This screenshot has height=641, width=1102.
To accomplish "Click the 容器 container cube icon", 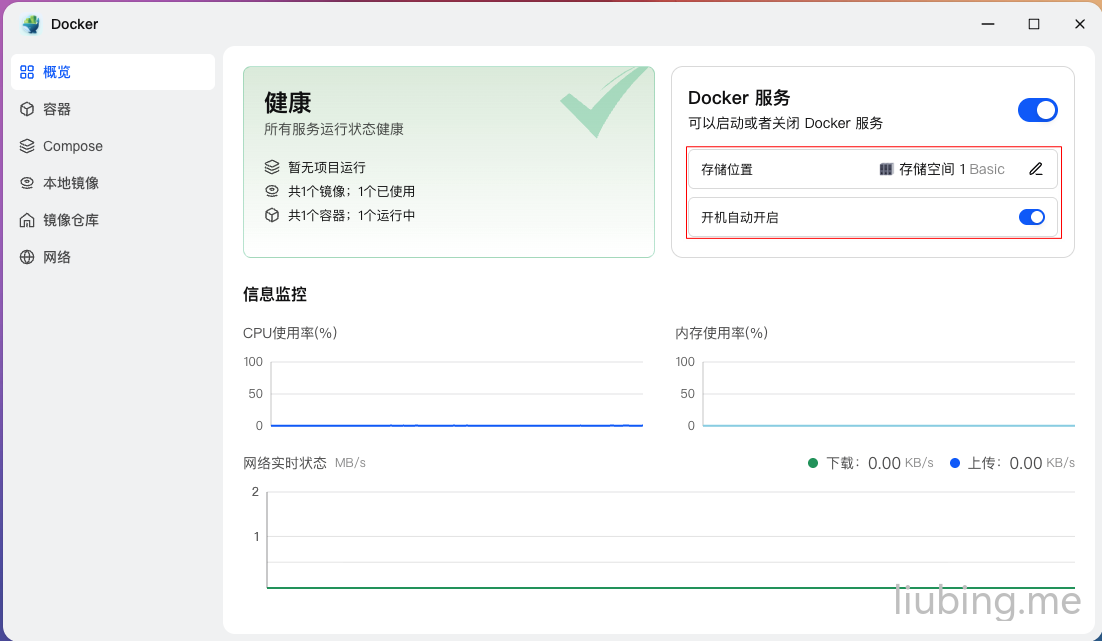I will [27, 109].
